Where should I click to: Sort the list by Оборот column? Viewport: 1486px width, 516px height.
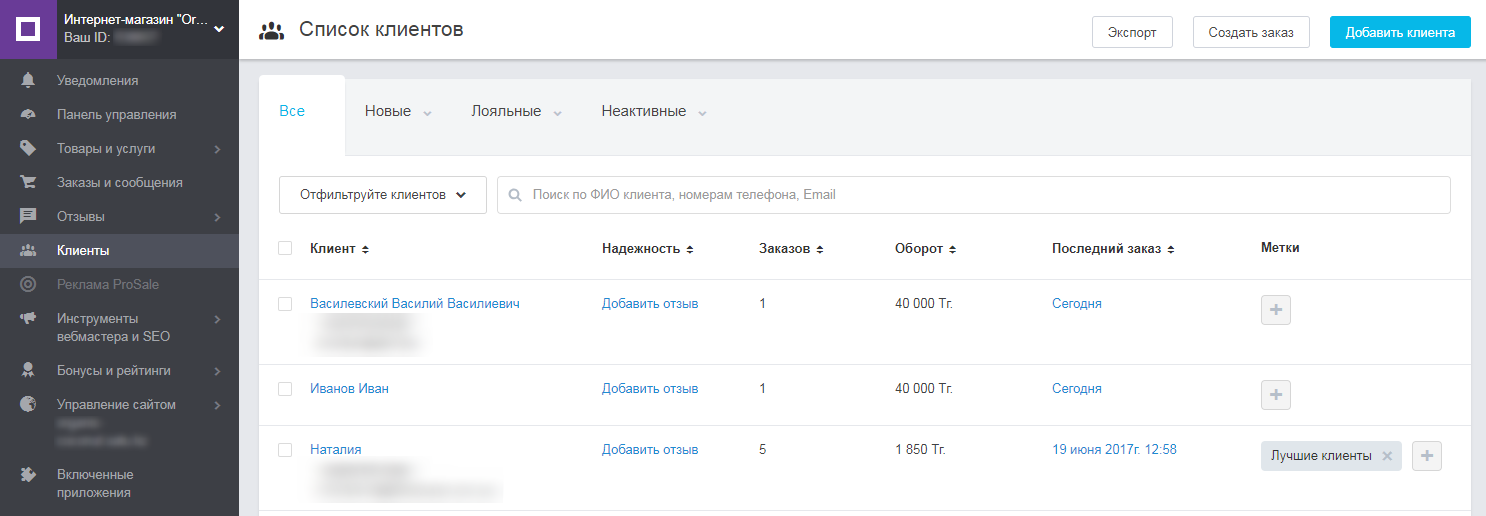tap(925, 248)
